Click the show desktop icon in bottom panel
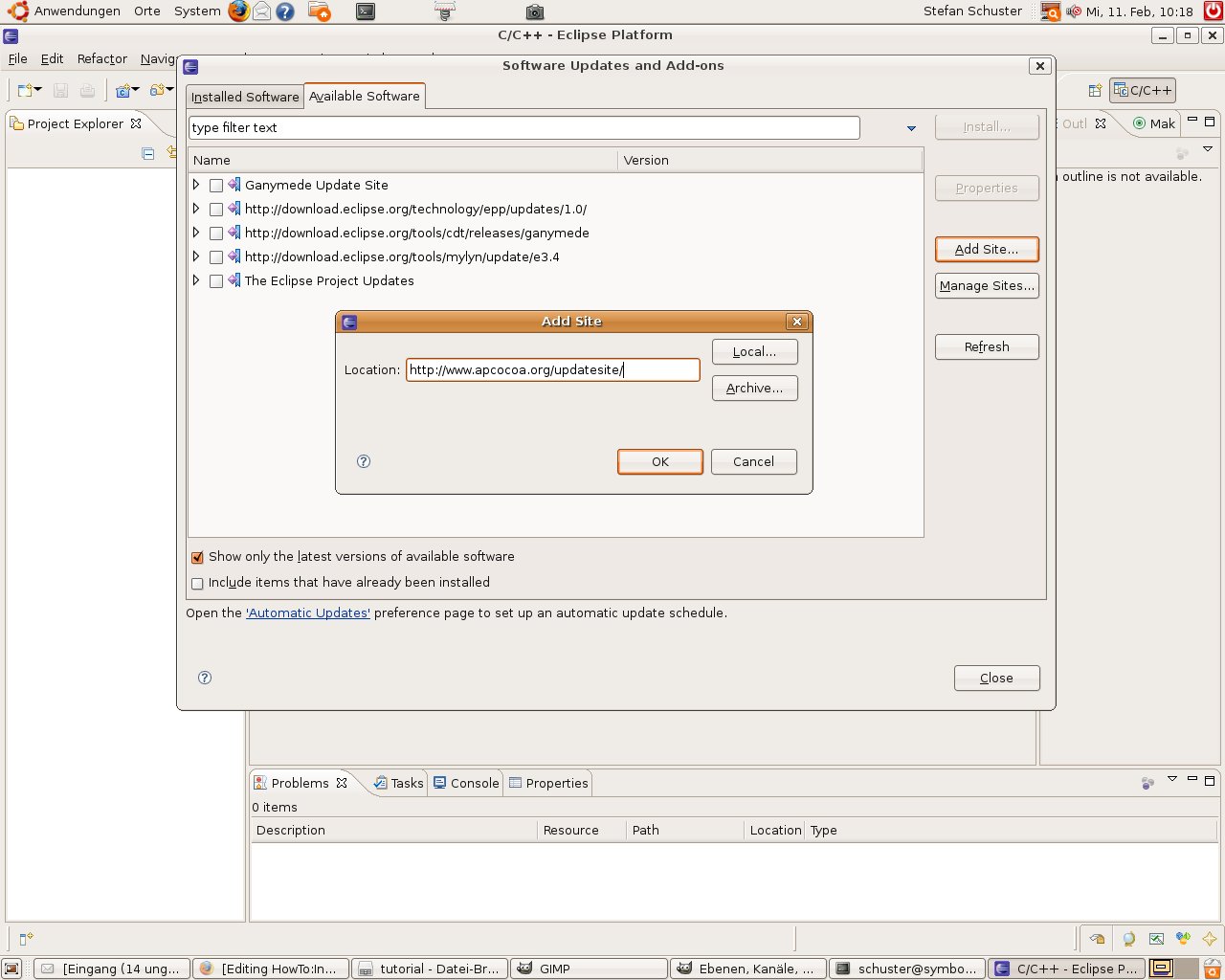 tap(12, 969)
